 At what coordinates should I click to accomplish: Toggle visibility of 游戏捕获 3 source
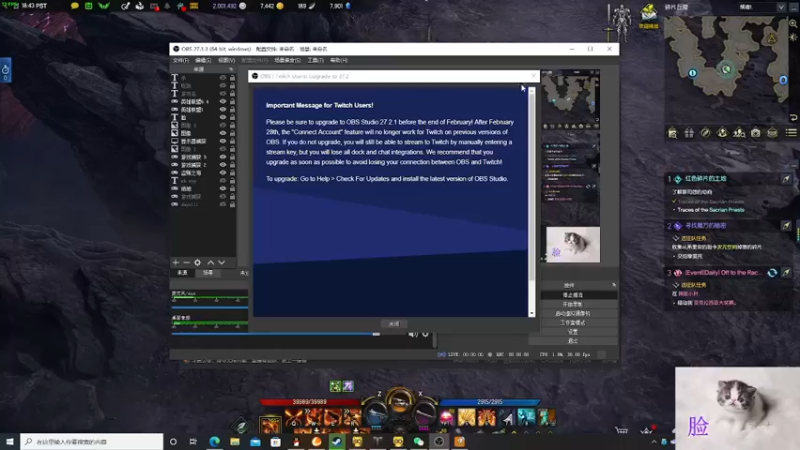tap(222, 157)
